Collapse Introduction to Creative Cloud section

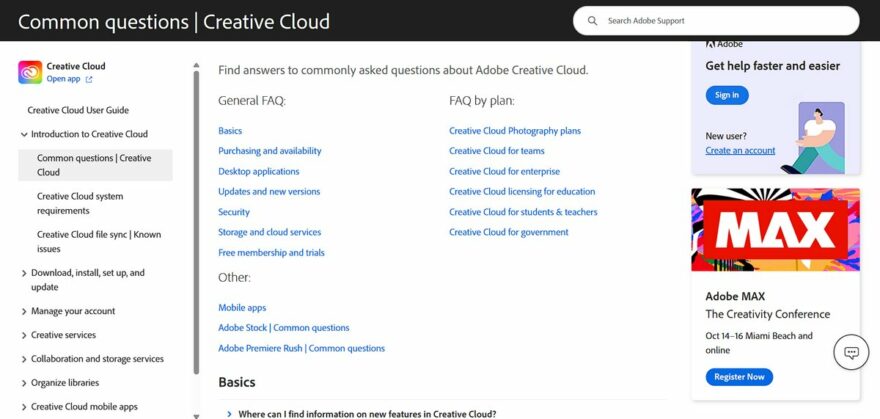pyautogui.click(x=24, y=135)
